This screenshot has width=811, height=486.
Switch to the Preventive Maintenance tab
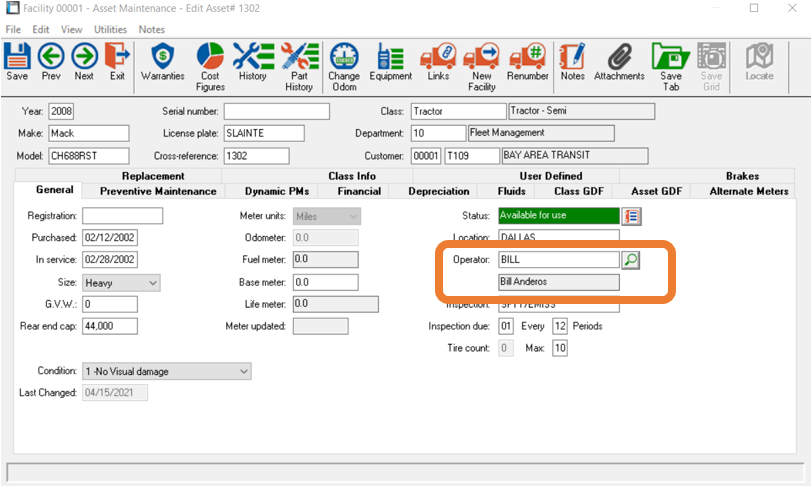pos(157,191)
